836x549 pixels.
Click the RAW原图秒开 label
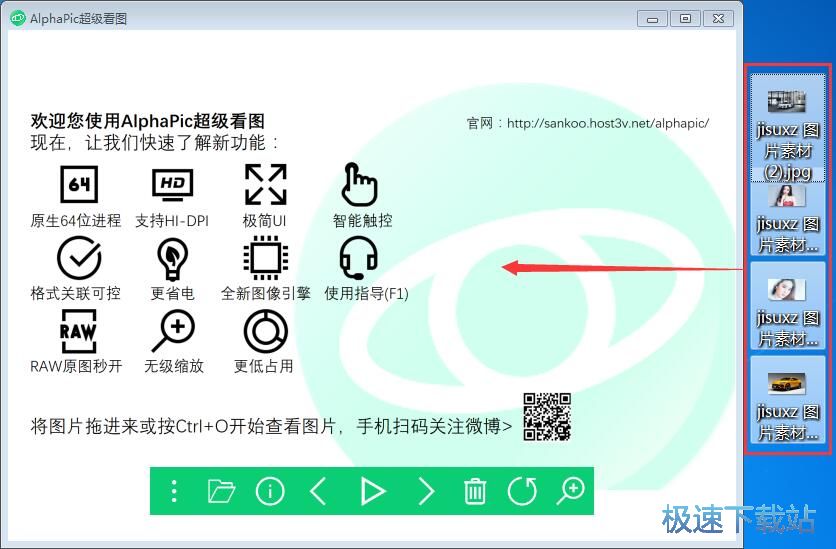76,366
